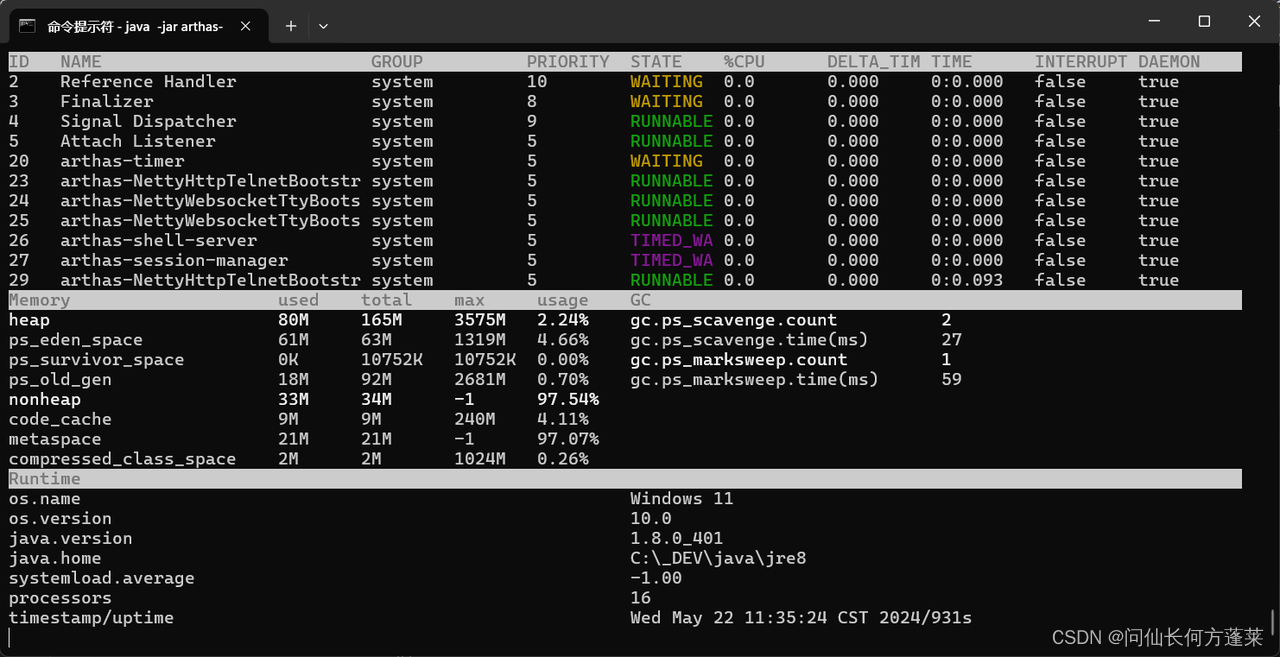Screen dimensions: 1280x657
Task: Click the Wed May 22 timestamp value
Action: (801, 618)
